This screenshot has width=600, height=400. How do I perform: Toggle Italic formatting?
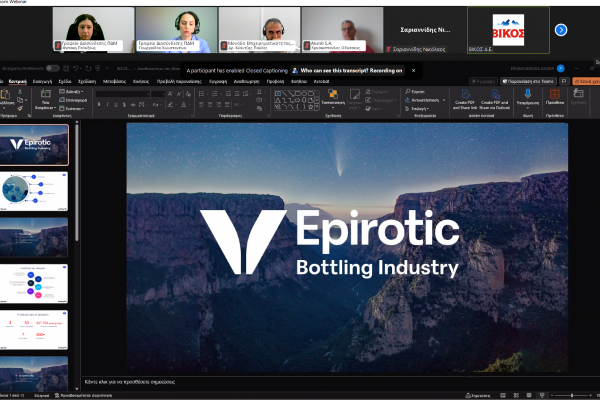pyautogui.click(x=108, y=104)
